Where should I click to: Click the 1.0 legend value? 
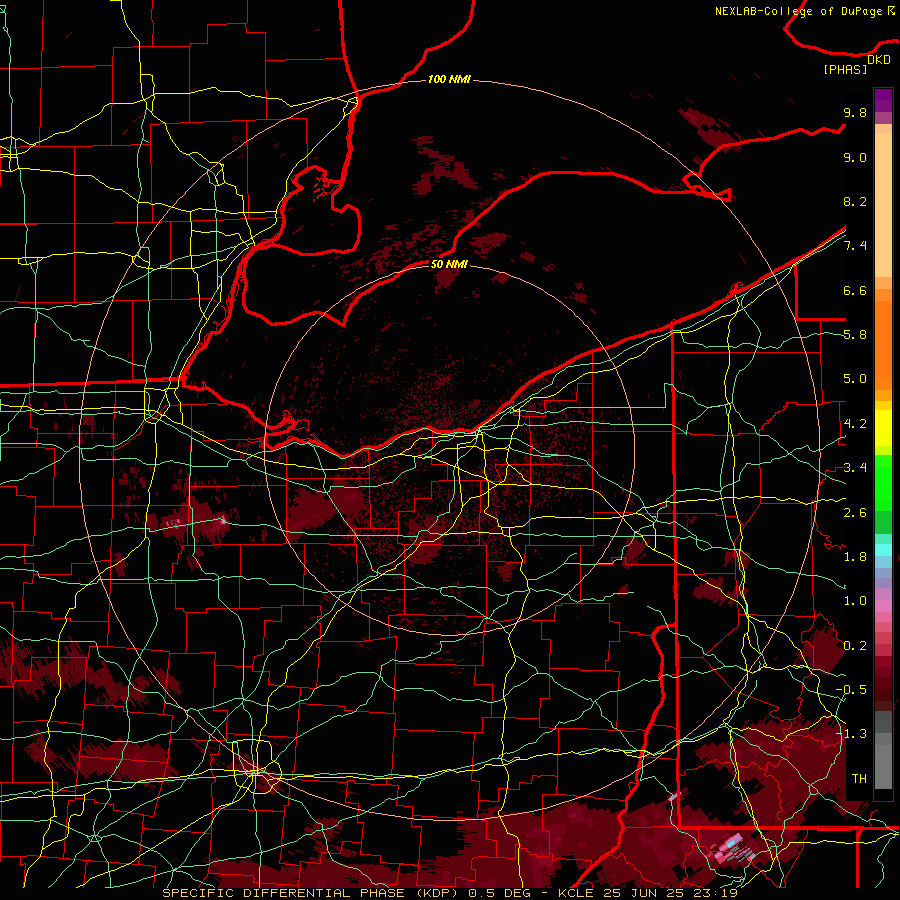[x=855, y=601]
